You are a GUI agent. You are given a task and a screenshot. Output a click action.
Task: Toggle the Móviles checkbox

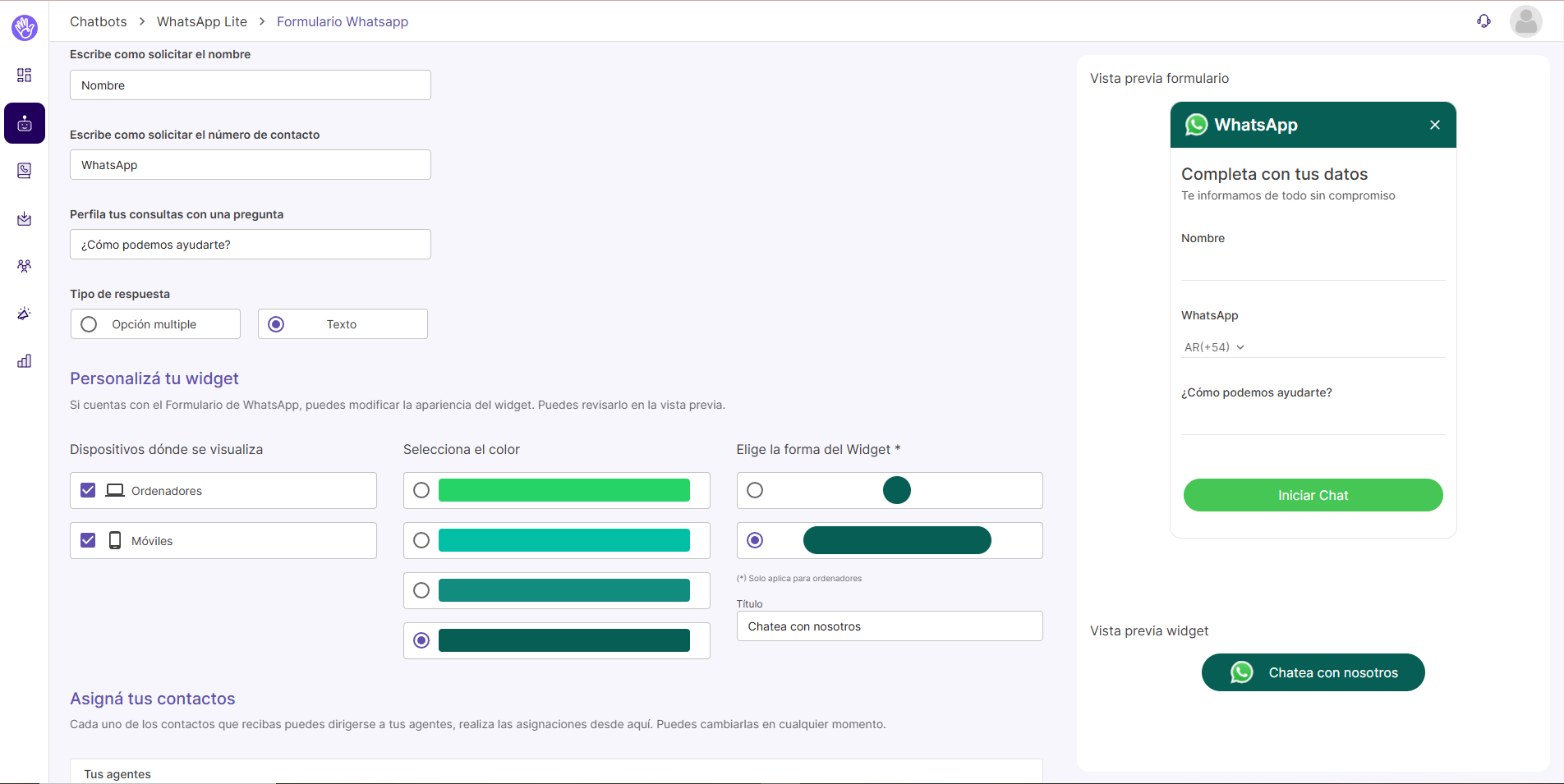88,540
